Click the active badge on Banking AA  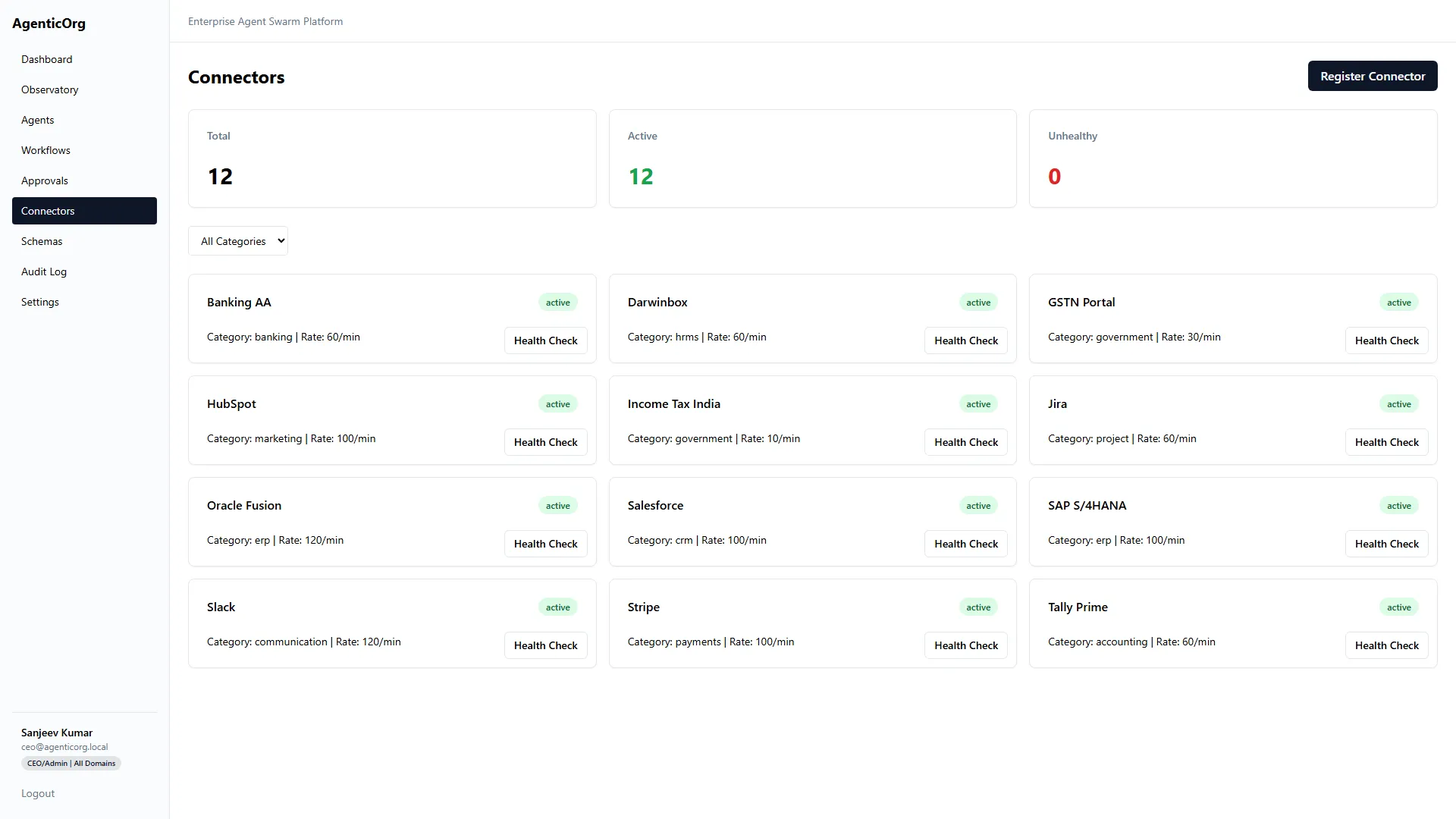[558, 303]
